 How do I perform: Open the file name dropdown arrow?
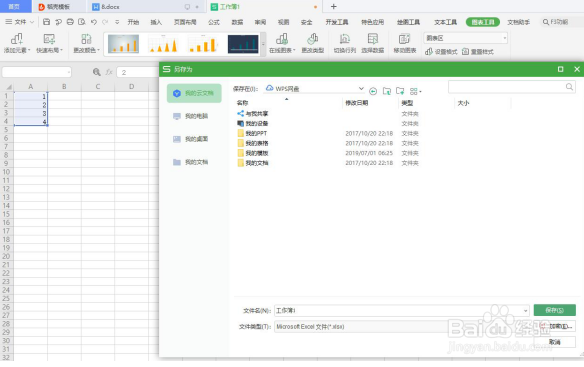pos(525,310)
